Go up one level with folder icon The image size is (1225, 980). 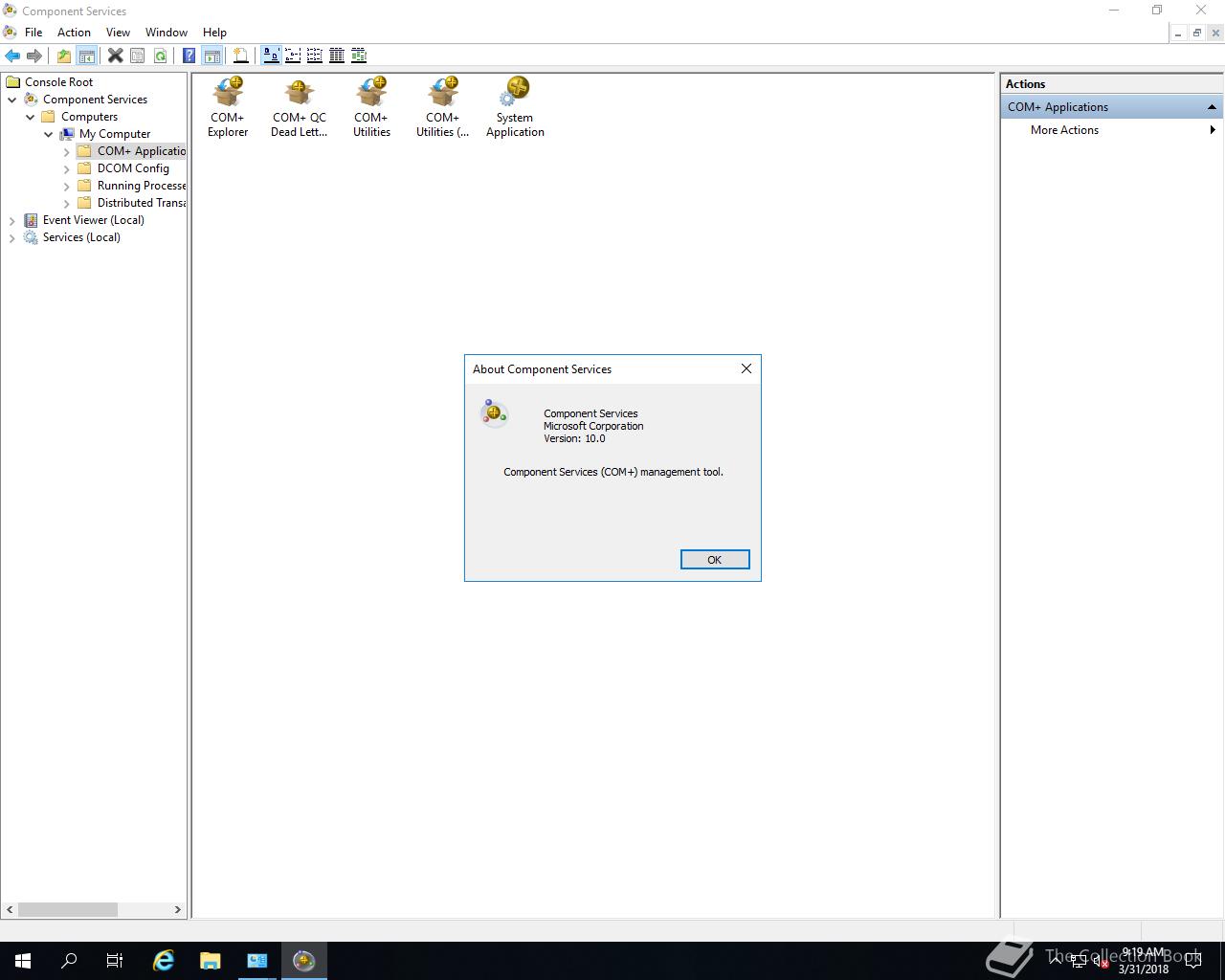tap(64, 56)
